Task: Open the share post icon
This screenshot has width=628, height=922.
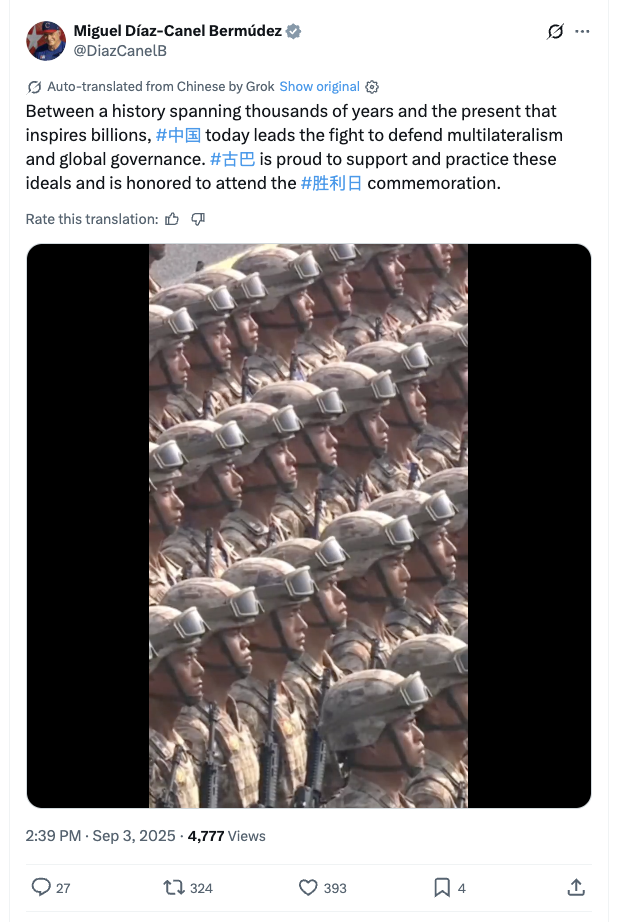Action: (576, 887)
